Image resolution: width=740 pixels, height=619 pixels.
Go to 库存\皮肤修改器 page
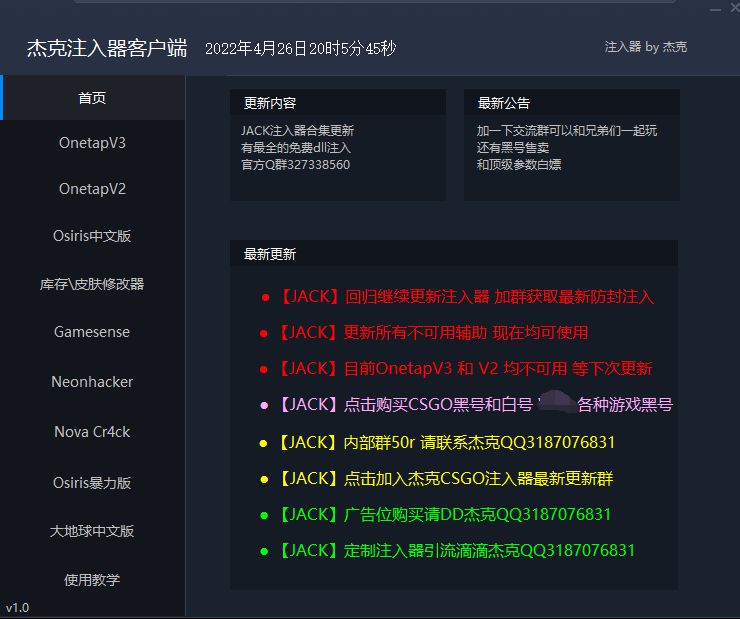92,285
